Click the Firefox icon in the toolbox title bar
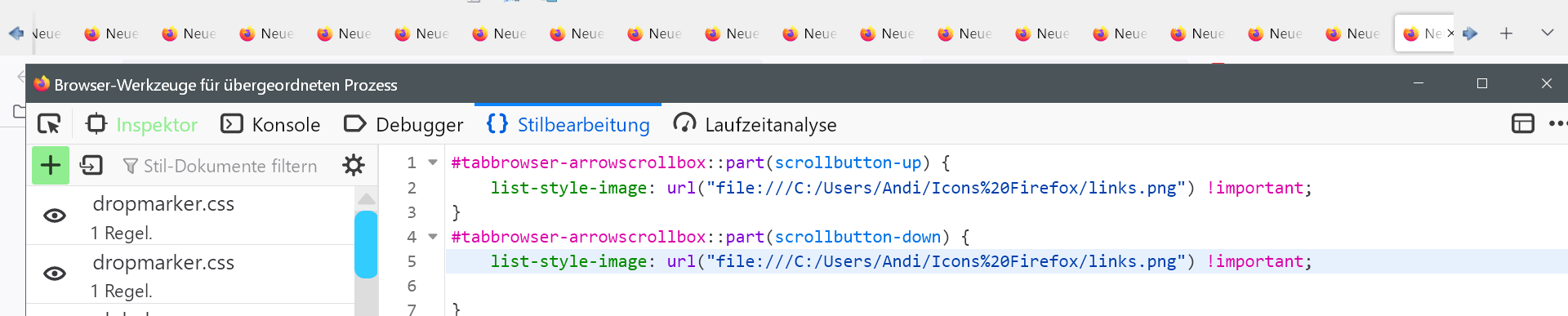Screen dimensions: 1568x316 point(42,83)
